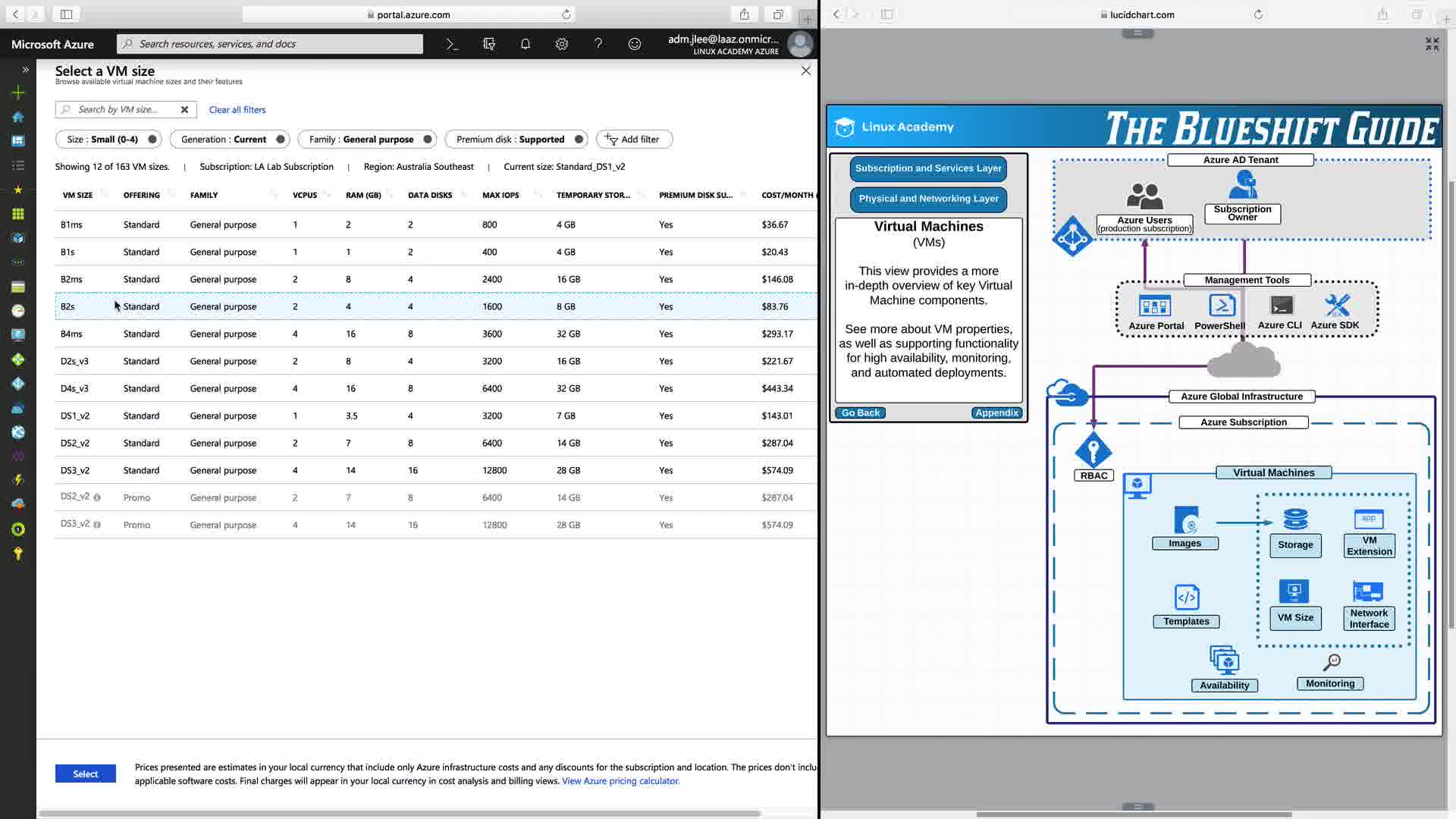This screenshot has height=819, width=1456.
Task: Open directory and subscription filter icon
Action: pyautogui.click(x=488, y=44)
